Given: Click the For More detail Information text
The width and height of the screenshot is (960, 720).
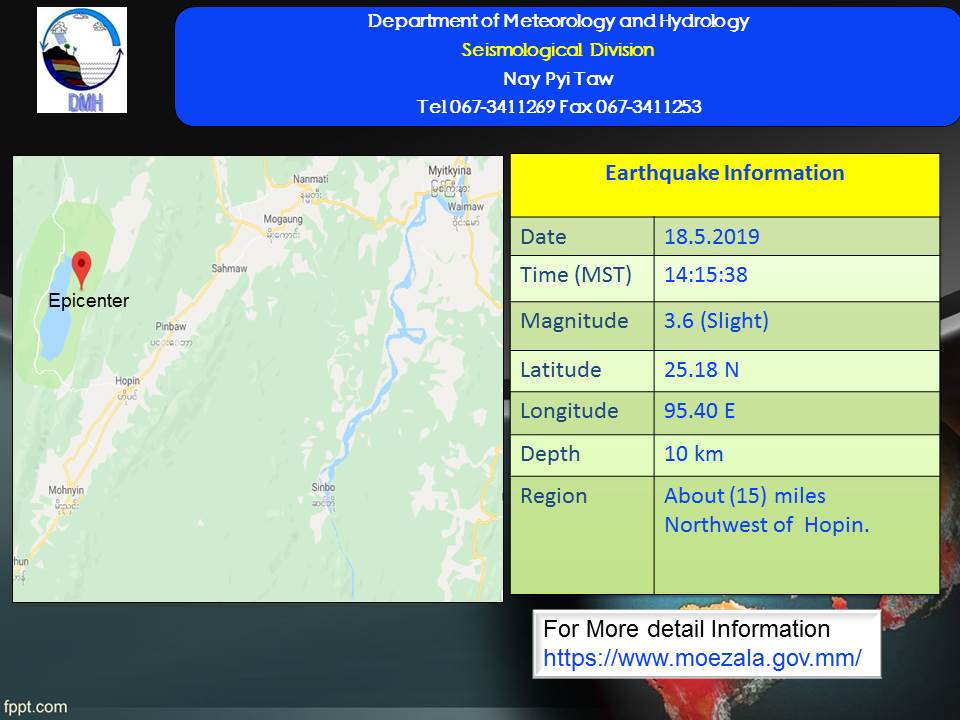Looking at the screenshot, I should (686, 629).
